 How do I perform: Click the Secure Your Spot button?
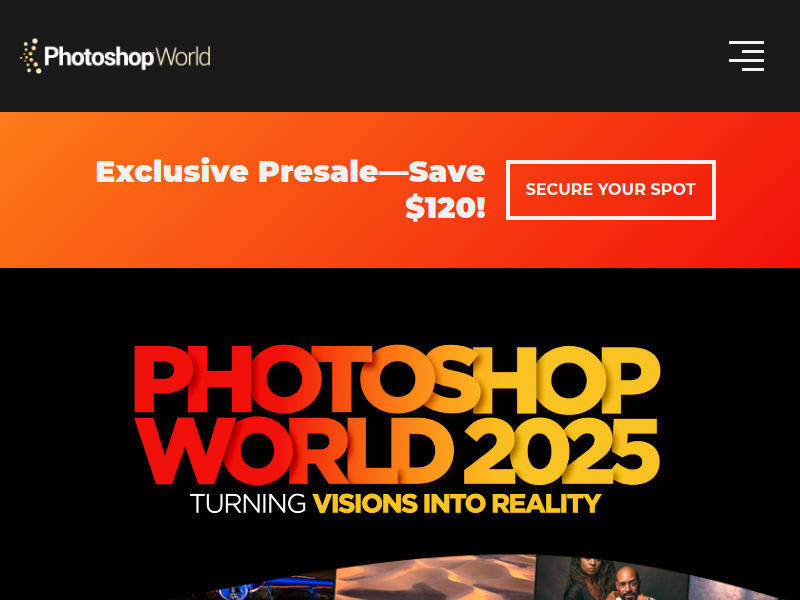(x=611, y=190)
